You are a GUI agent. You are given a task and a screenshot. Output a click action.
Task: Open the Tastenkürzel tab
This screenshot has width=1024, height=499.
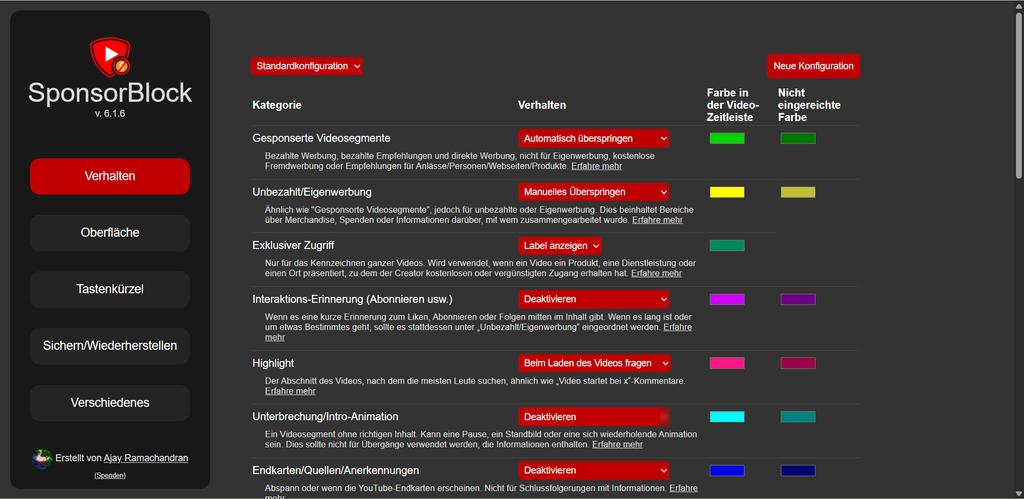click(x=110, y=289)
